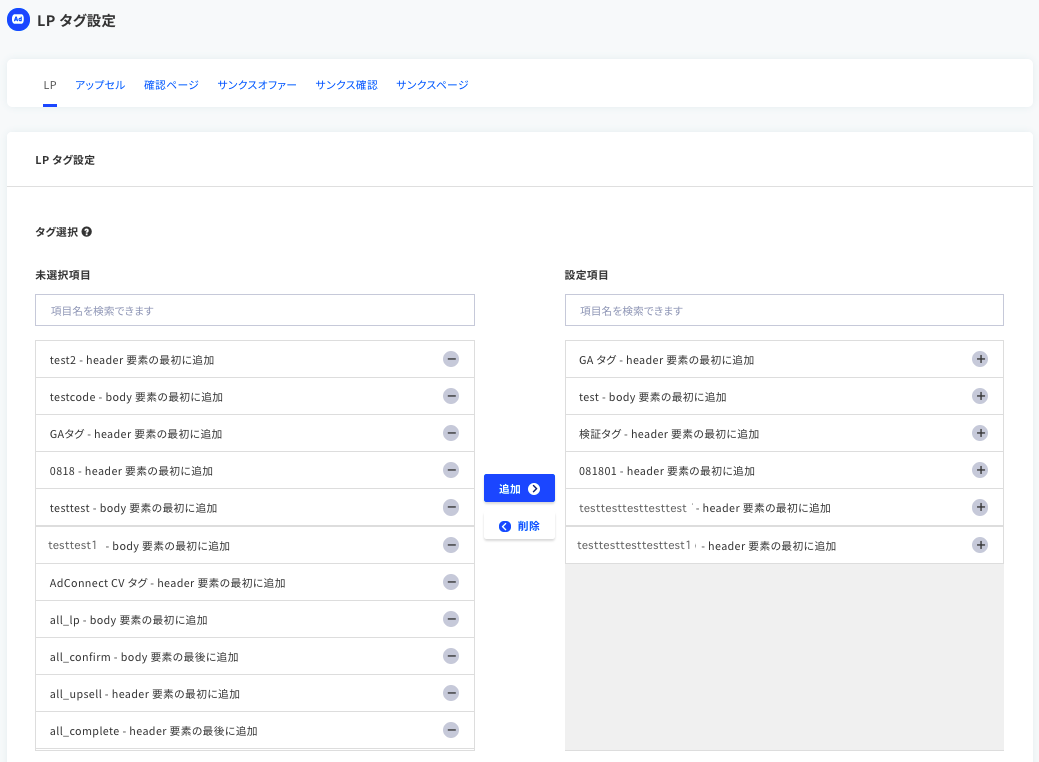
Task: Click the minus icon on 0818 row
Action: pos(451,470)
